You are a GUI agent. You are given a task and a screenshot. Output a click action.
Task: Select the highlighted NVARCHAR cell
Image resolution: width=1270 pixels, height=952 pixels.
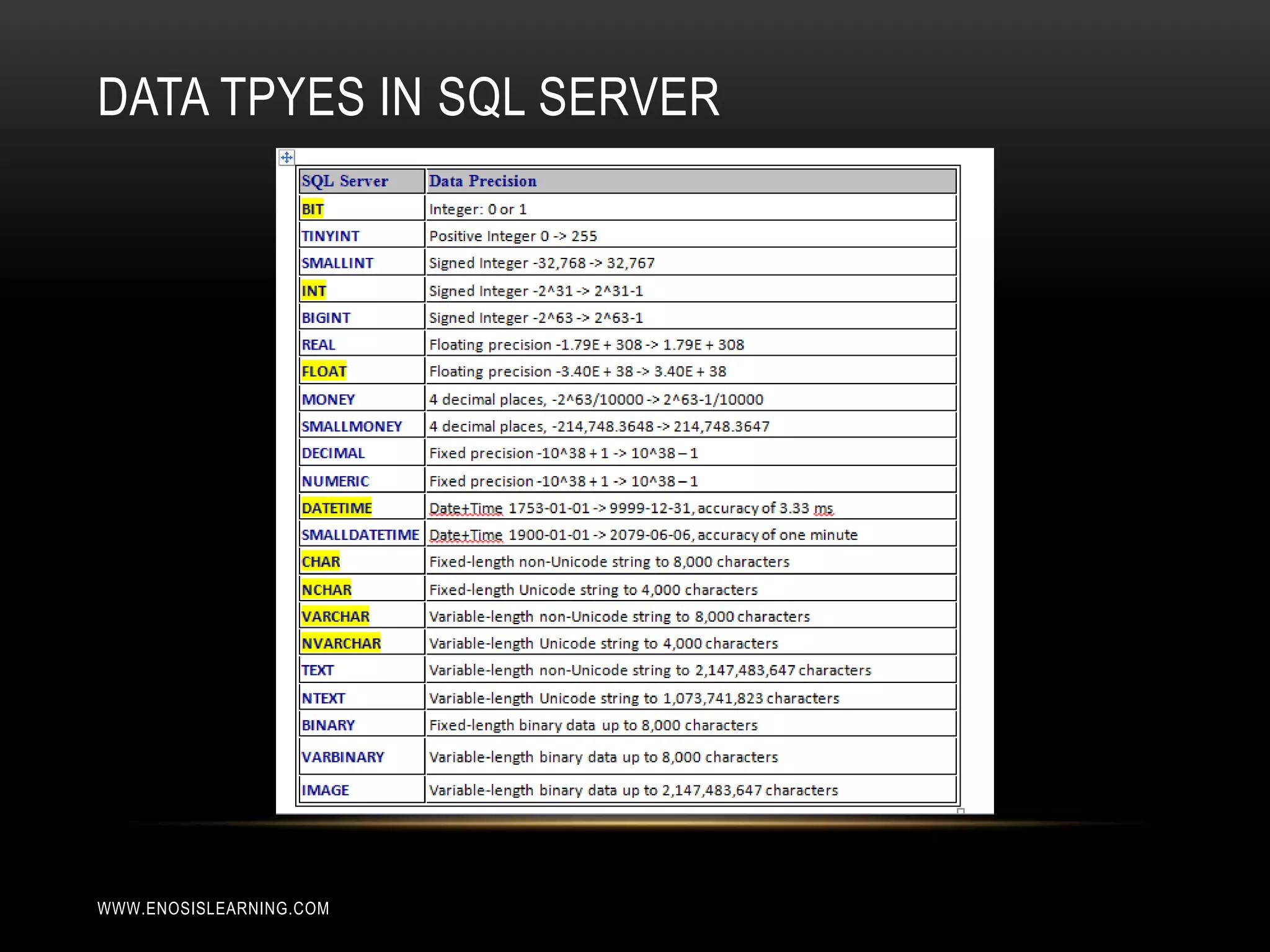tap(362, 643)
